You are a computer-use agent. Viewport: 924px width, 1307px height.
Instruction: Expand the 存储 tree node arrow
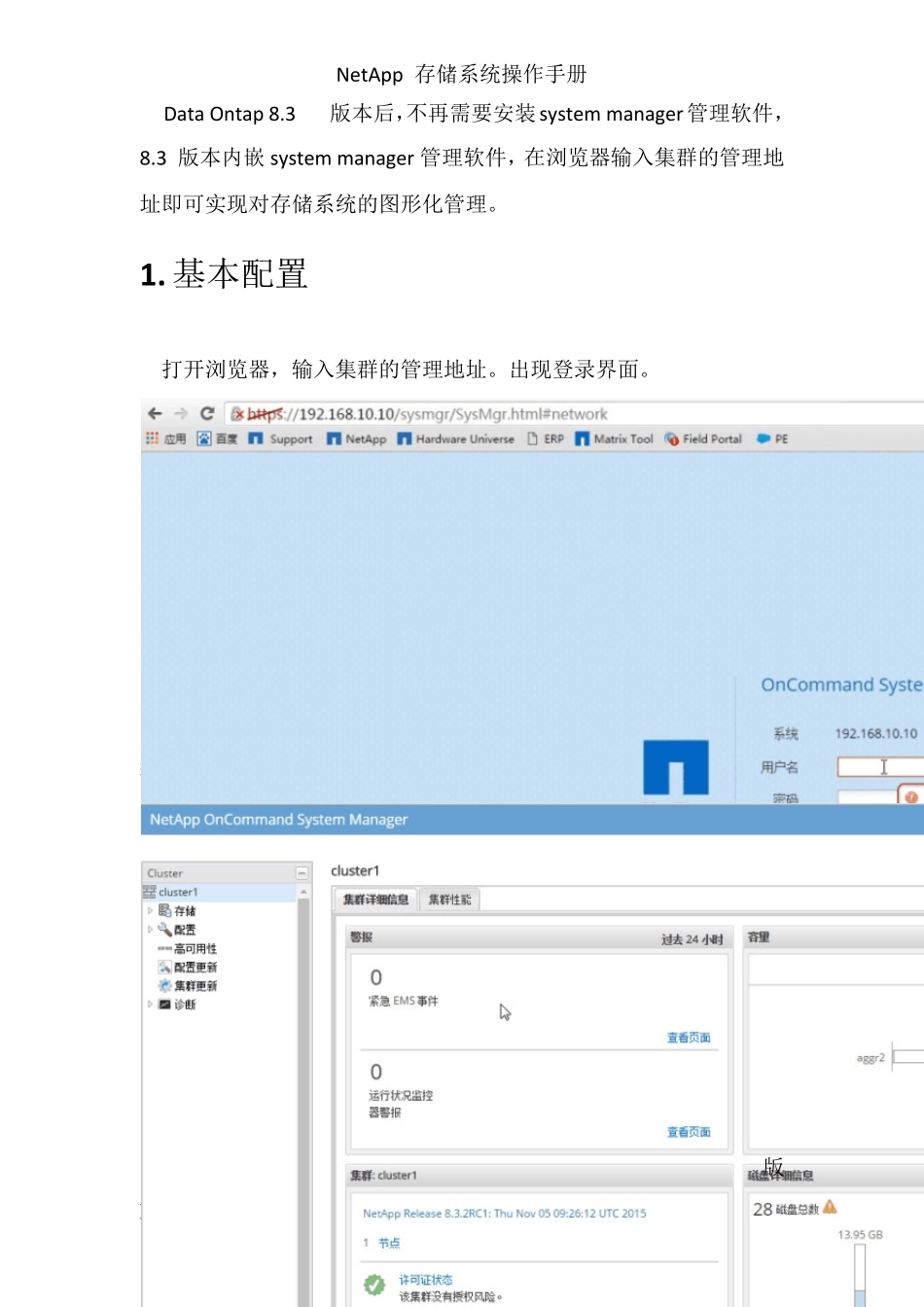pos(150,911)
